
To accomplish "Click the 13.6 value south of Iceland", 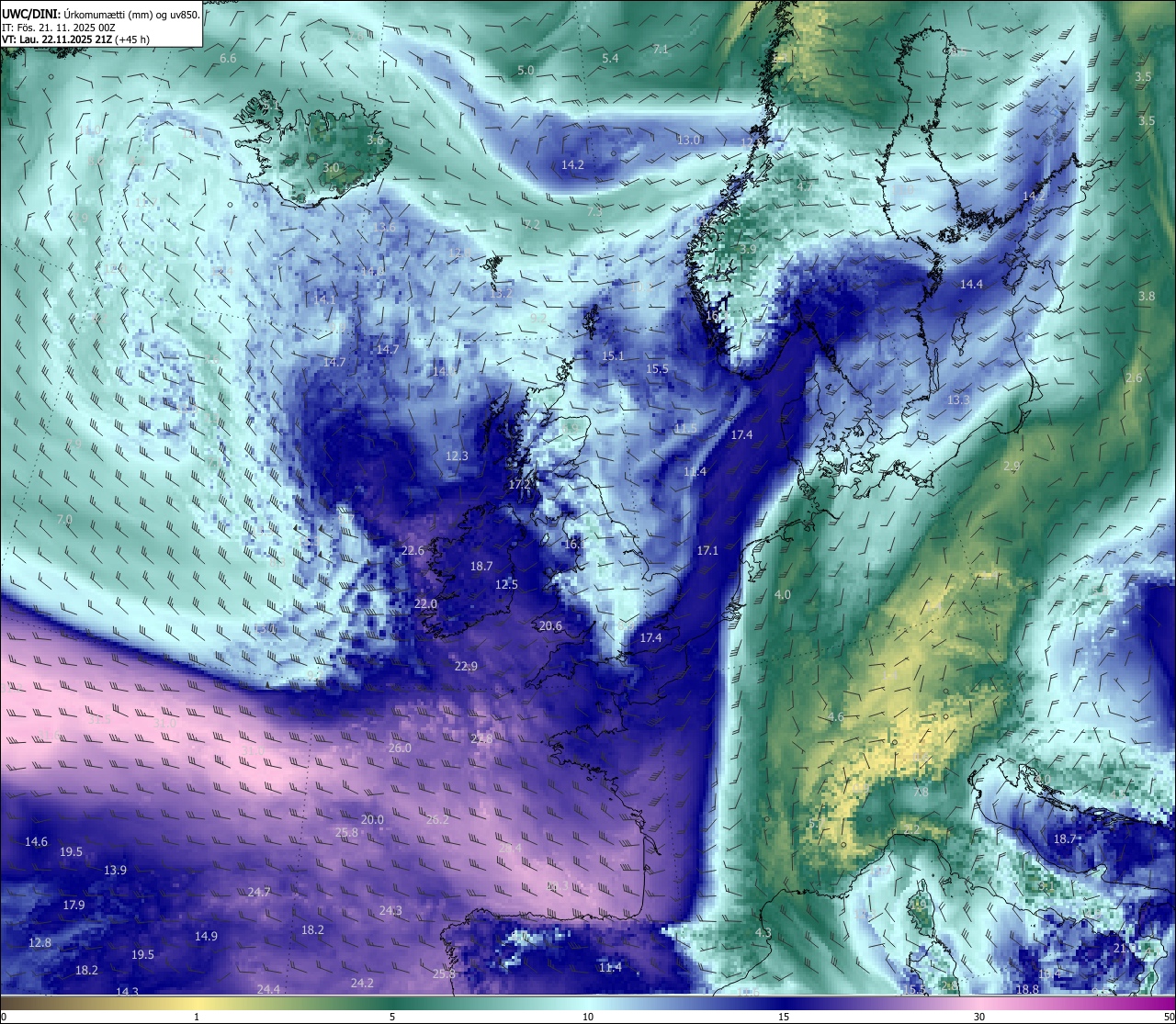I will (x=385, y=227).
